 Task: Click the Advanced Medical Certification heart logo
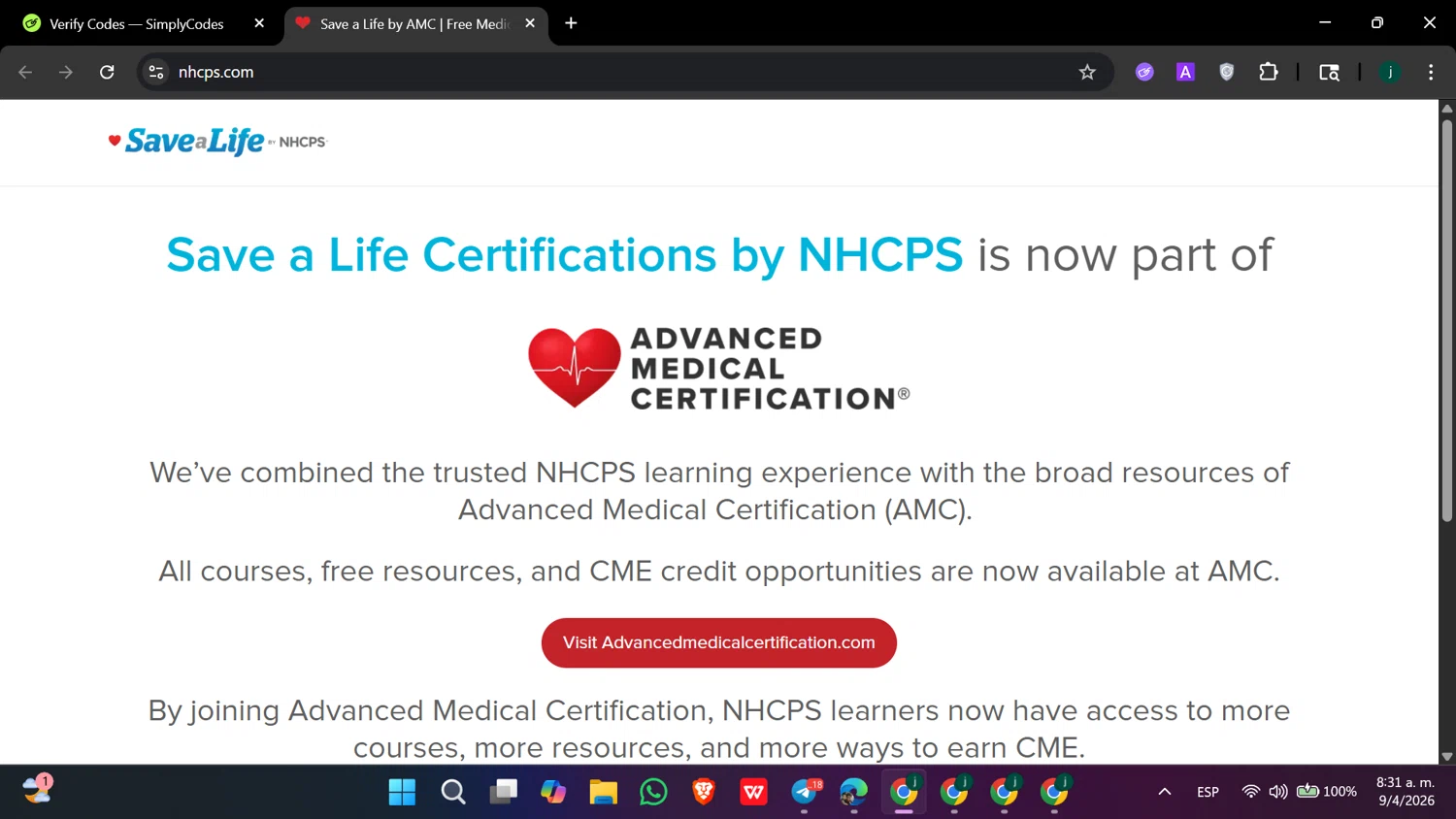point(718,368)
